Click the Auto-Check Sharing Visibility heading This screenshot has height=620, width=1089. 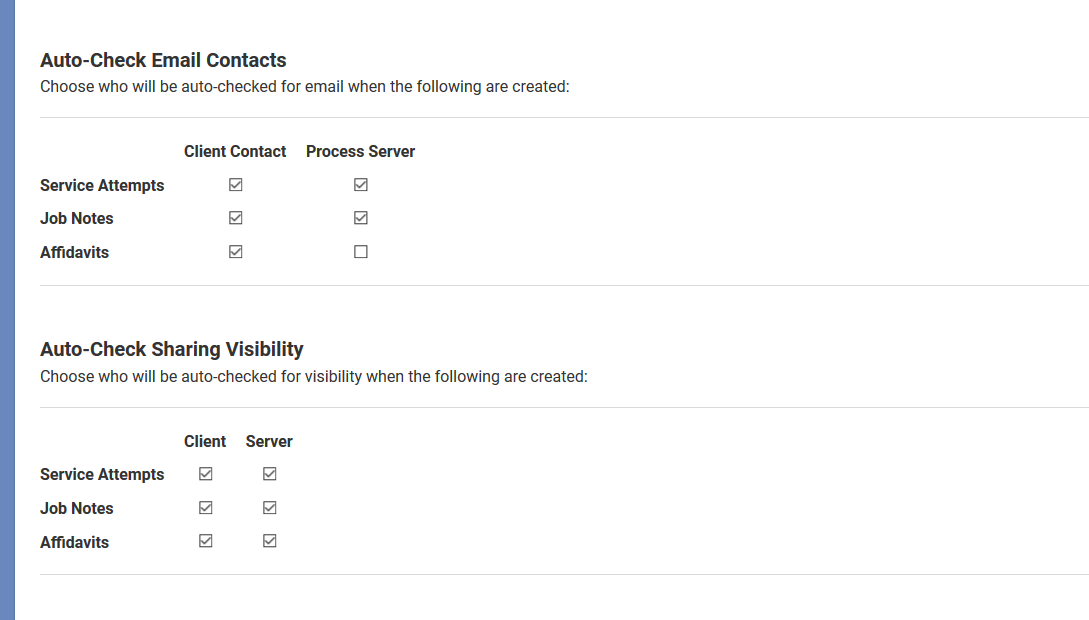click(x=171, y=349)
